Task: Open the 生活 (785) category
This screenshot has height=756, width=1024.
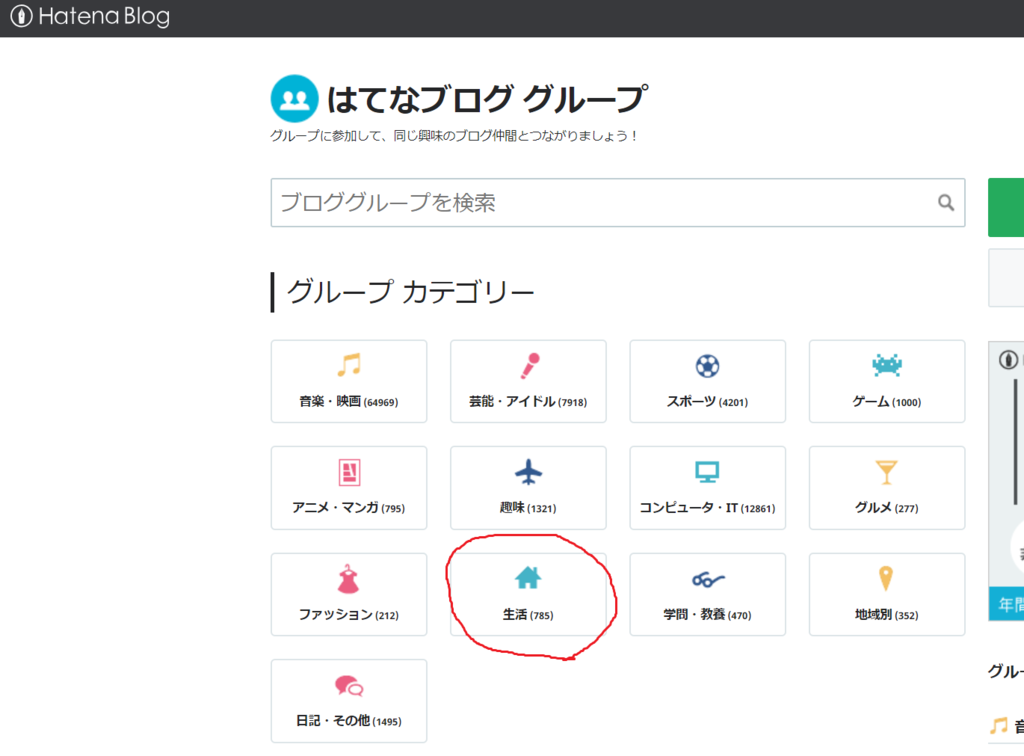Action: 528,594
